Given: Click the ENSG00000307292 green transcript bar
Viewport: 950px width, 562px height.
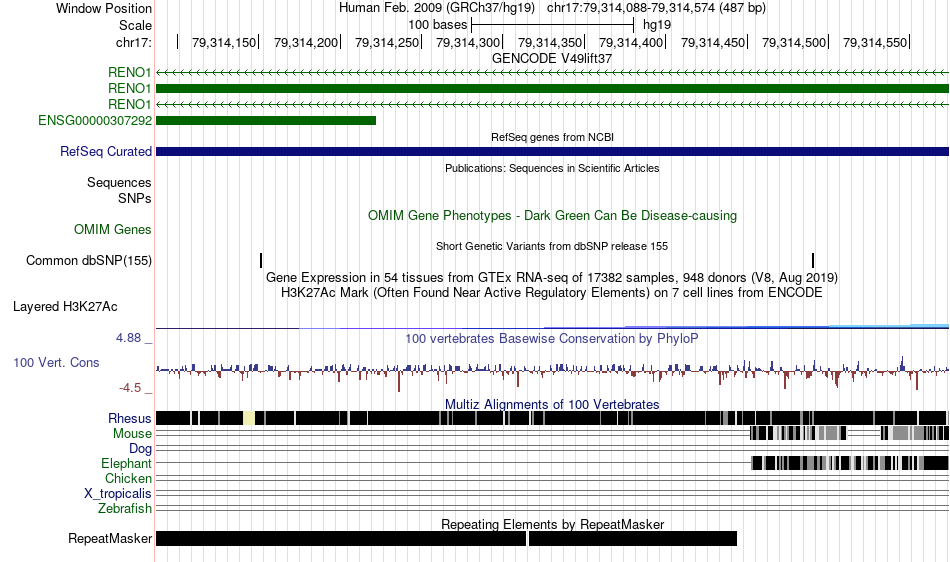Looking at the screenshot, I should tap(266, 121).
